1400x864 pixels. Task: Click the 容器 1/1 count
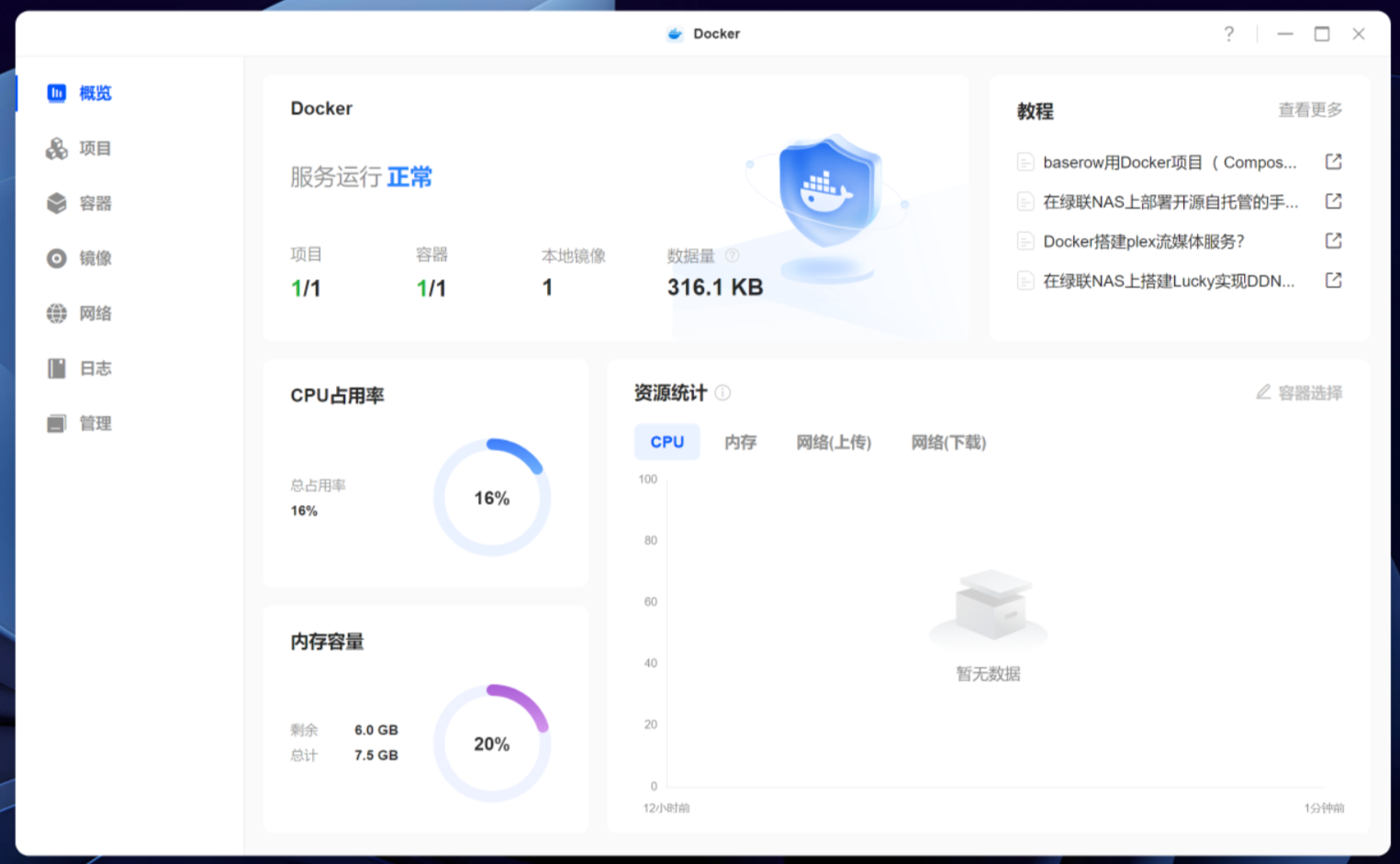(431, 288)
